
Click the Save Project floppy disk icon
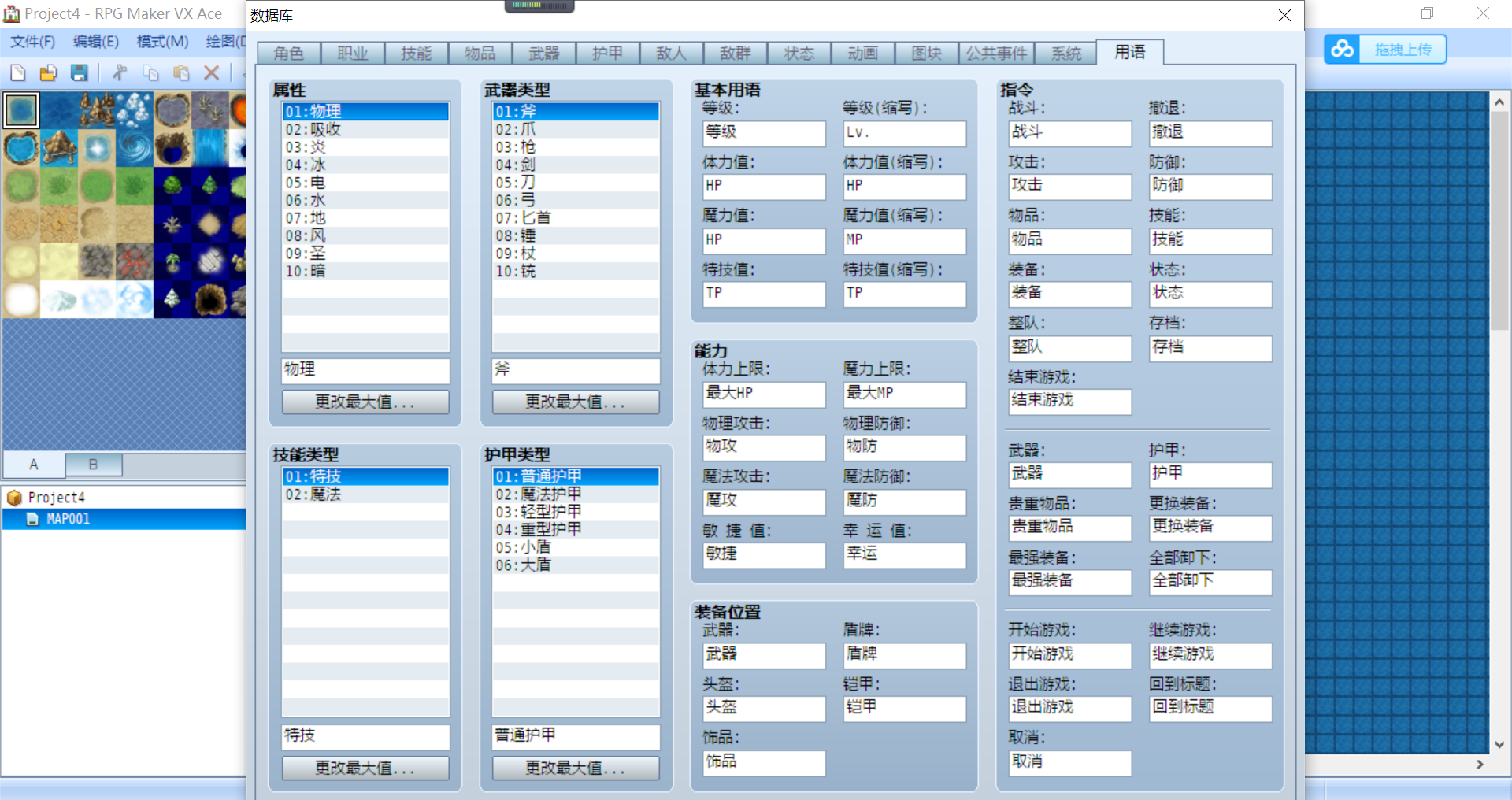coord(79,73)
